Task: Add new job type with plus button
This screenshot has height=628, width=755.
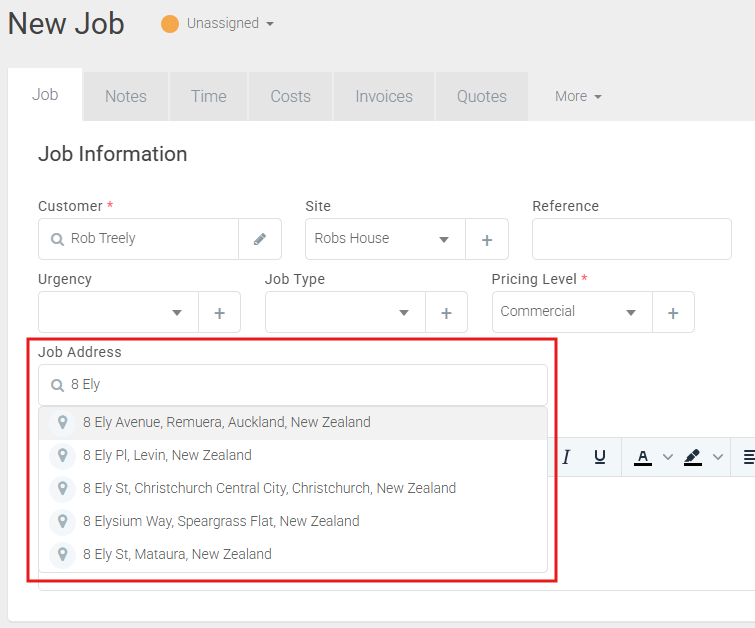Action: click(x=446, y=312)
